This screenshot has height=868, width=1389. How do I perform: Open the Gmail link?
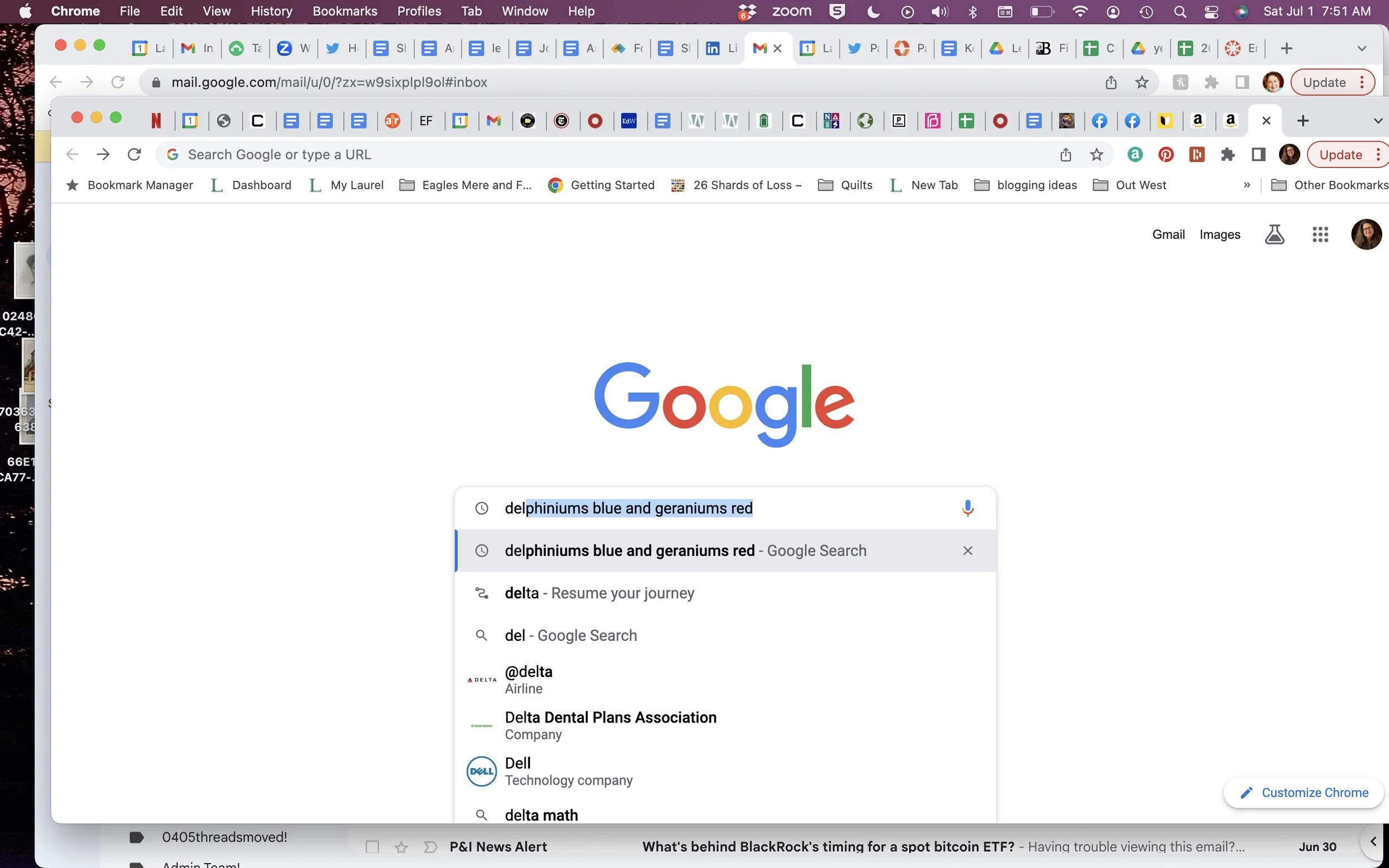coord(1168,234)
